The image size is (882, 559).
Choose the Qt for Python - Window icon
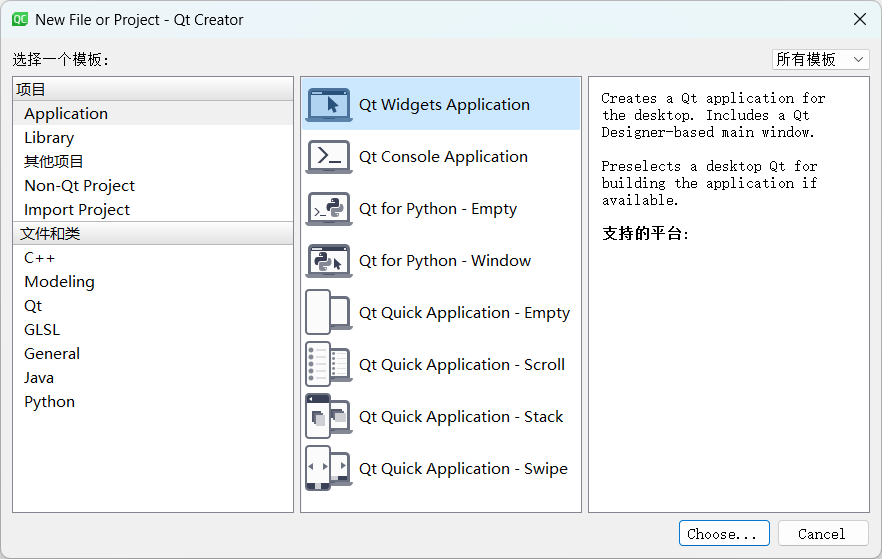coord(328,261)
